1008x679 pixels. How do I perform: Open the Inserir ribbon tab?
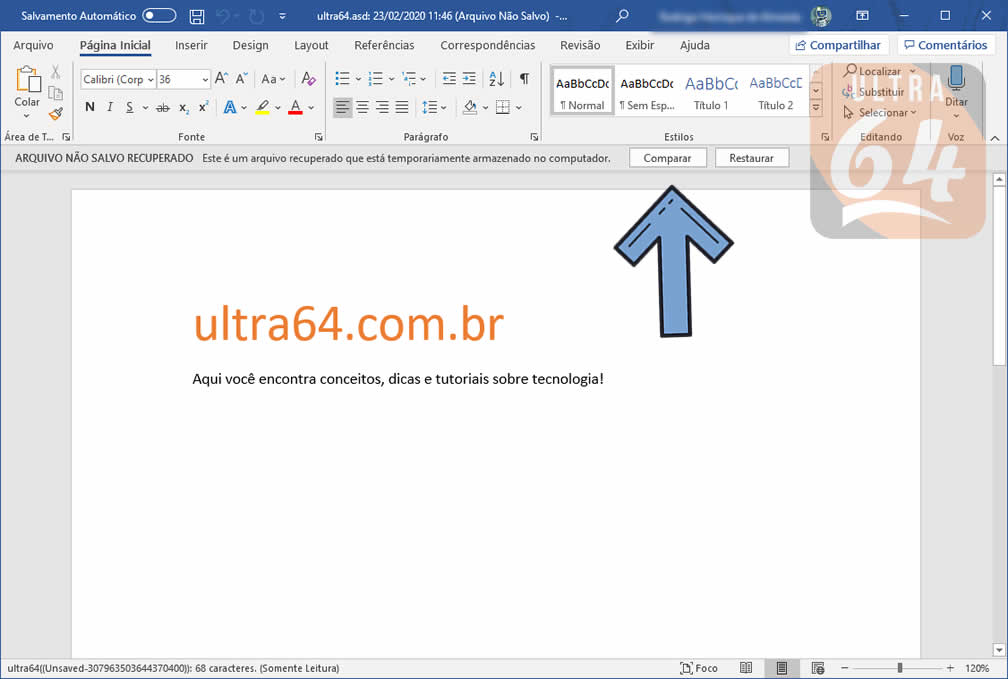tap(191, 45)
